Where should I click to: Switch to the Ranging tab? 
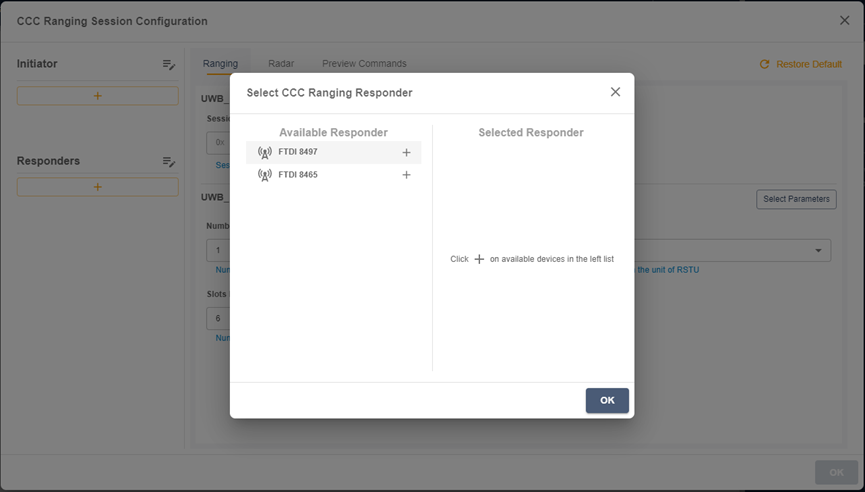coord(220,64)
